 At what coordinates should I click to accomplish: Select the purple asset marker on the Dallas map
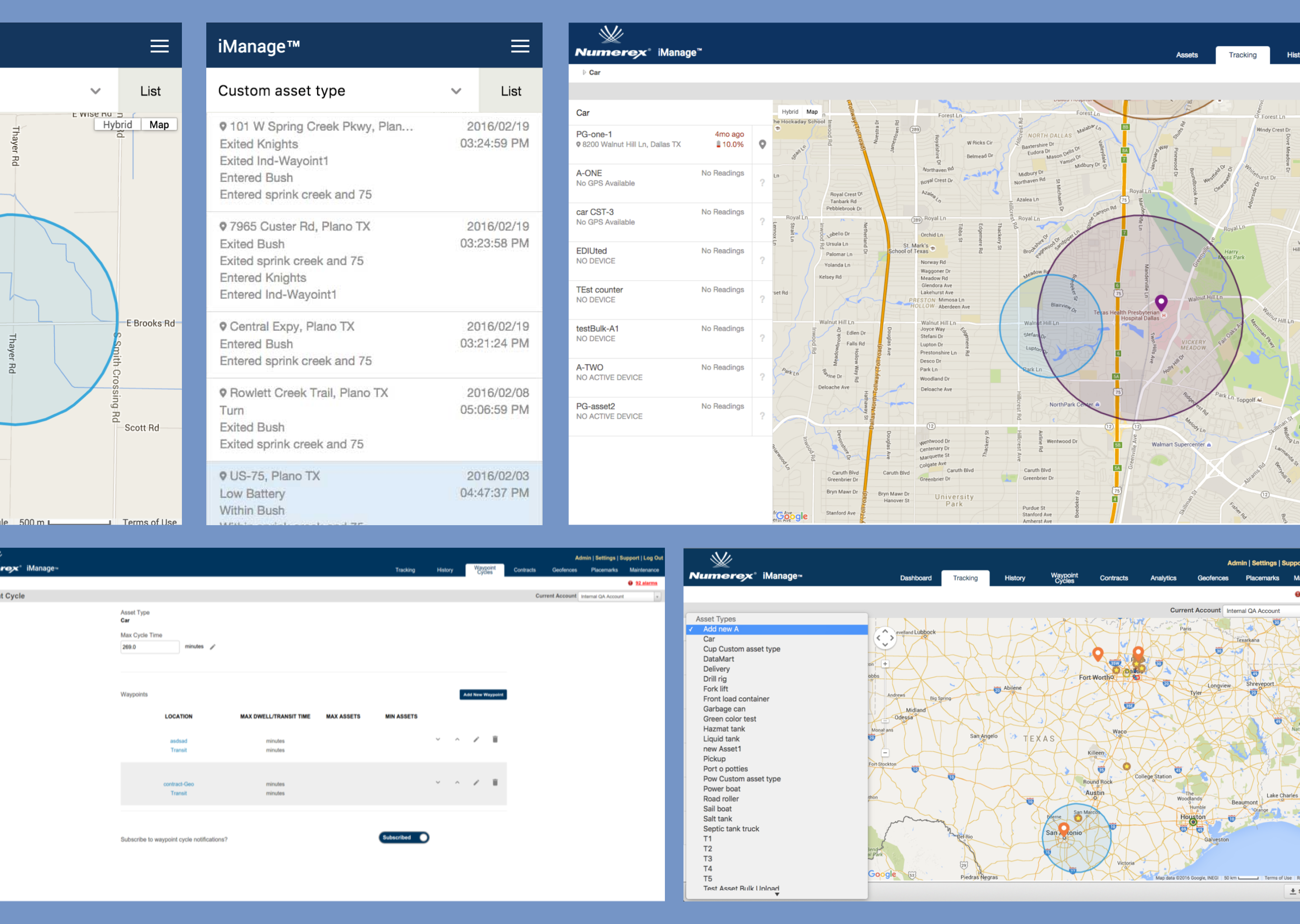point(1161,302)
